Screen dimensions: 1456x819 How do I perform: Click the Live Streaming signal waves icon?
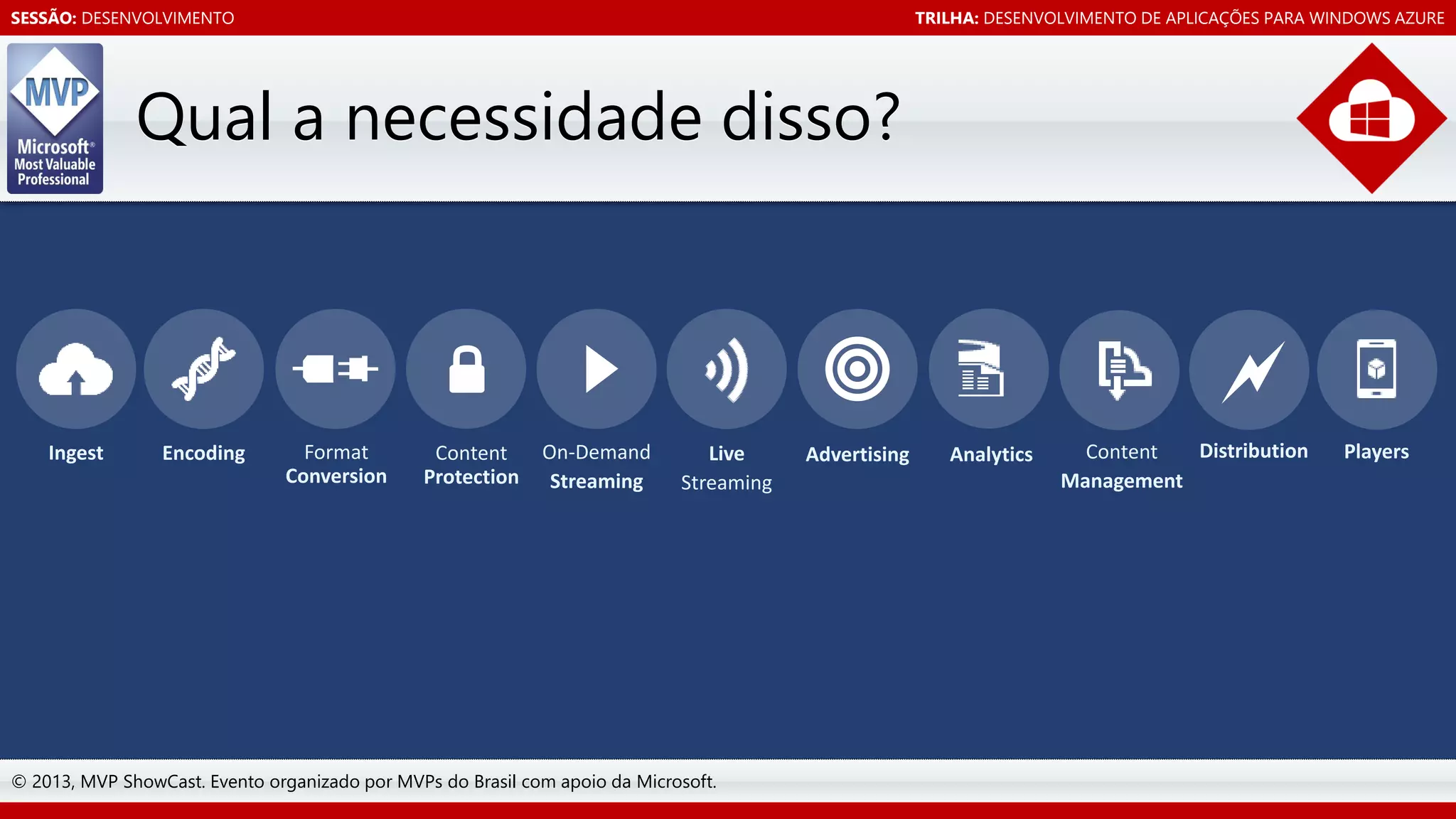click(727, 369)
